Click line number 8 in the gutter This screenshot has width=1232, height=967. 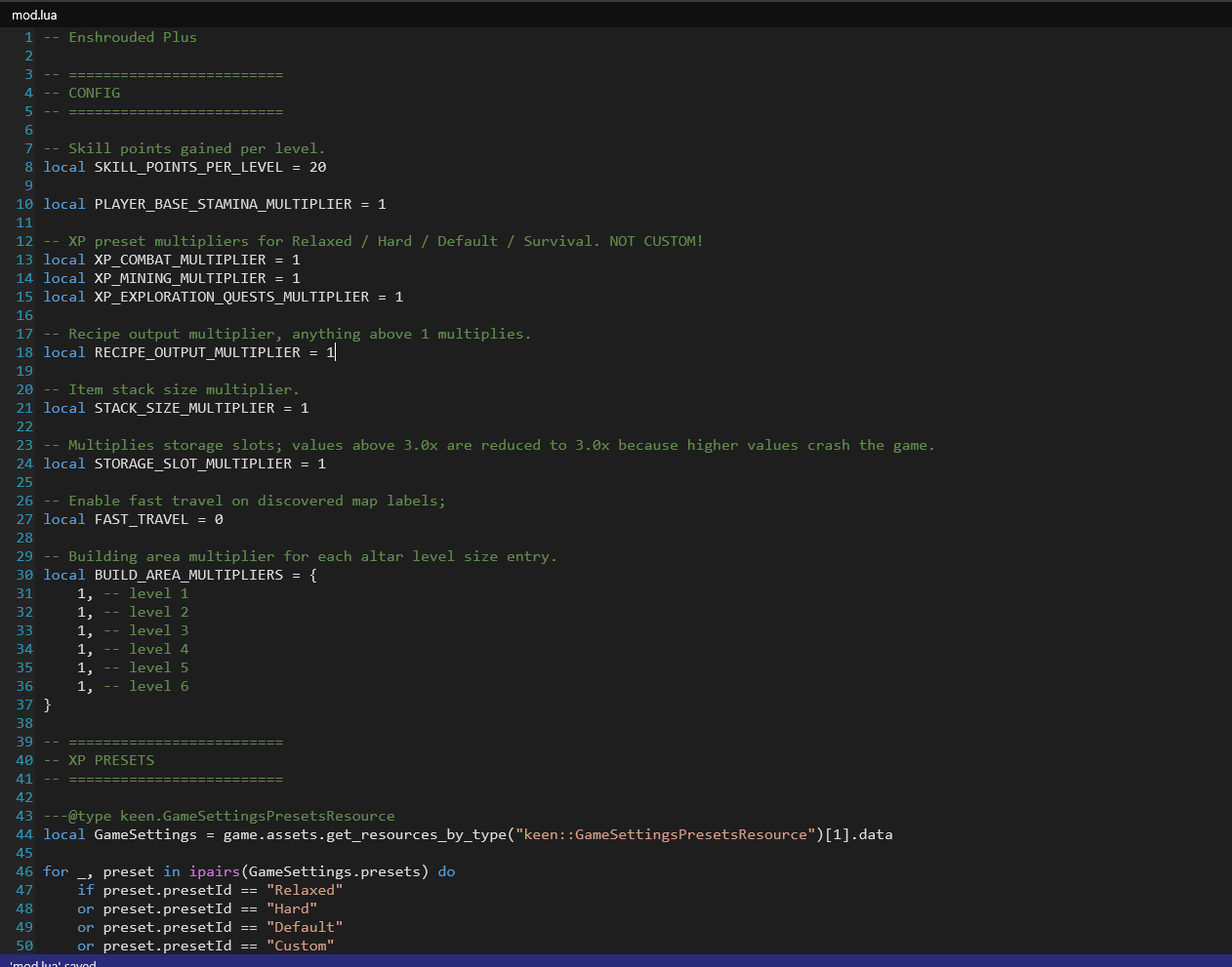coord(28,167)
